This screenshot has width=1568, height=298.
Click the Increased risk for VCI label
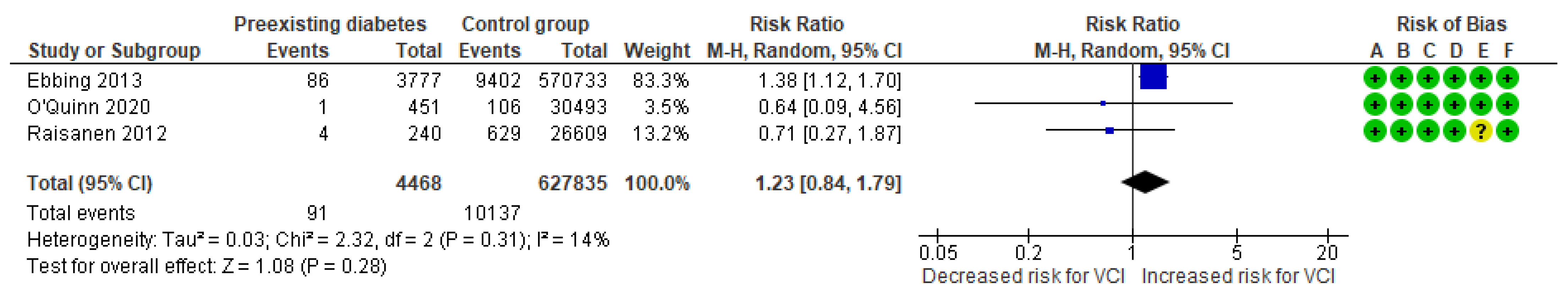point(1238,276)
